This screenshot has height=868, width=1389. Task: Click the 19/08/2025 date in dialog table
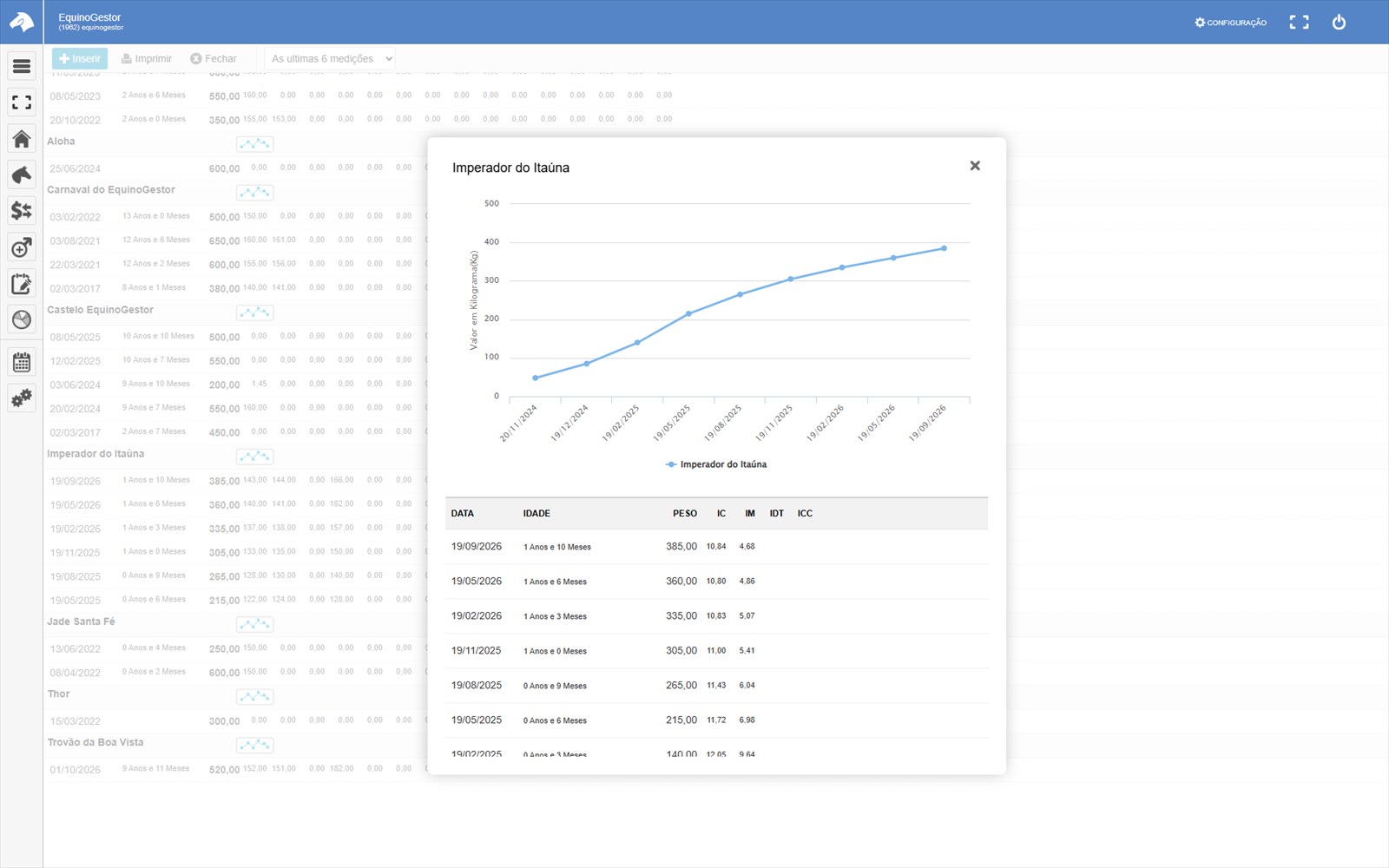pyautogui.click(x=477, y=686)
